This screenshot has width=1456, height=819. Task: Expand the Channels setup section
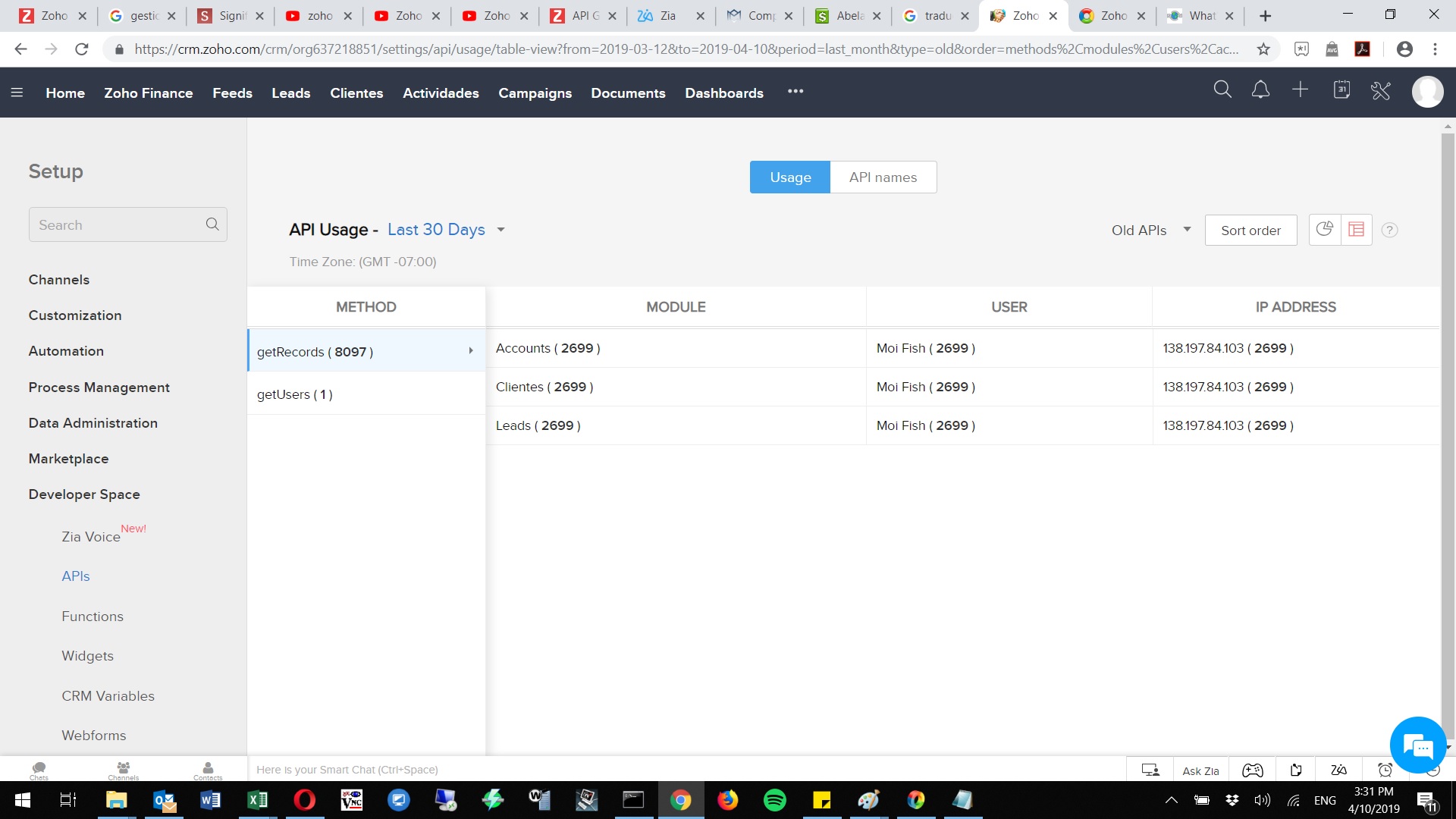[59, 279]
